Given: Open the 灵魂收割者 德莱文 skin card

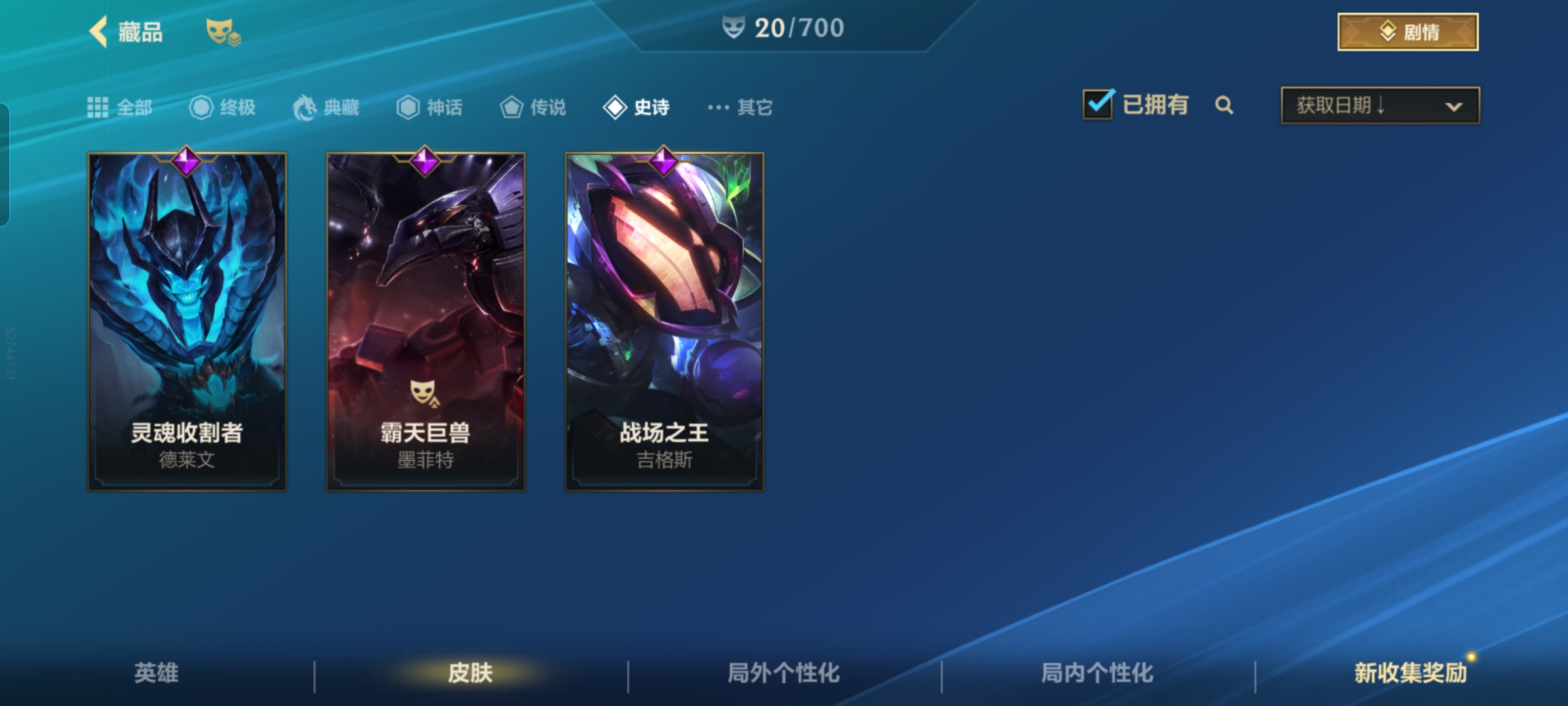Looking at the screenshot, I should pyautogui.click(x=187, y=321).
